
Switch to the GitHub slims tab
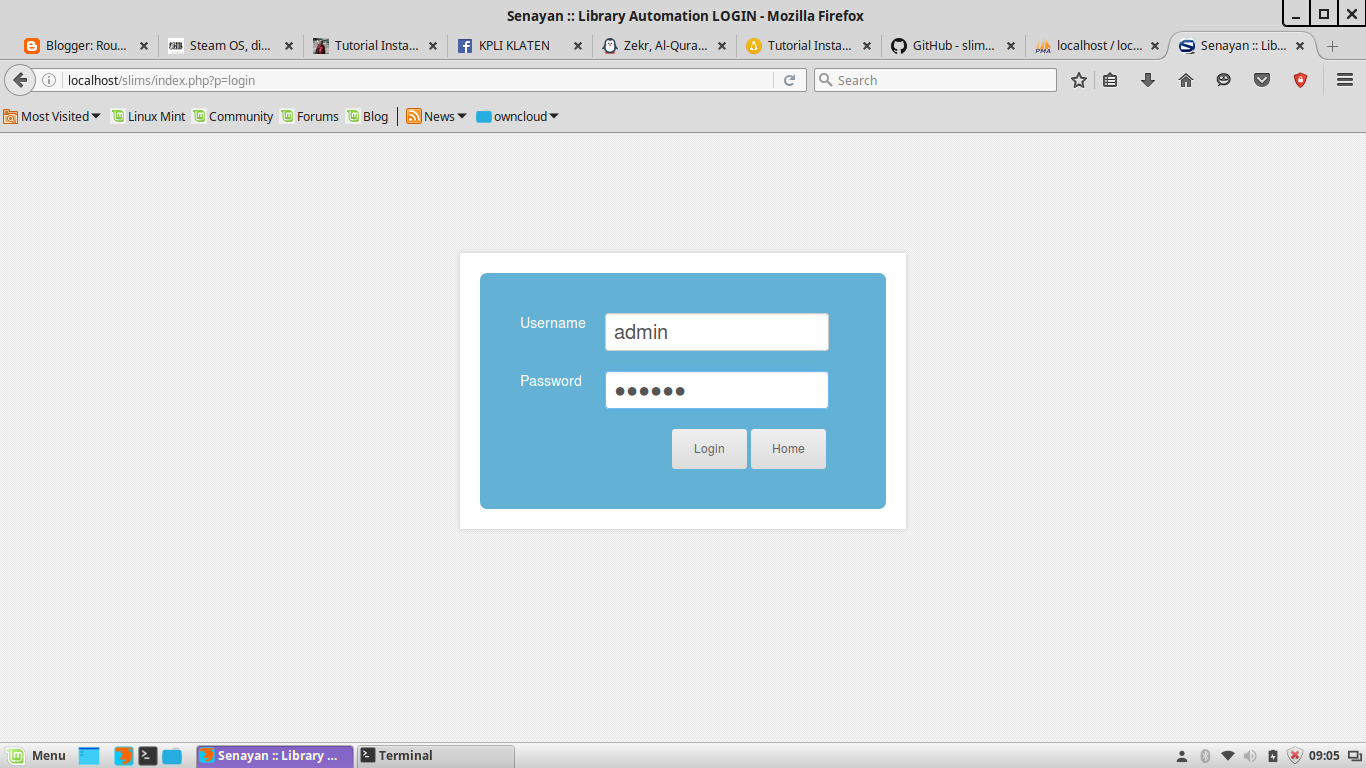951,45
